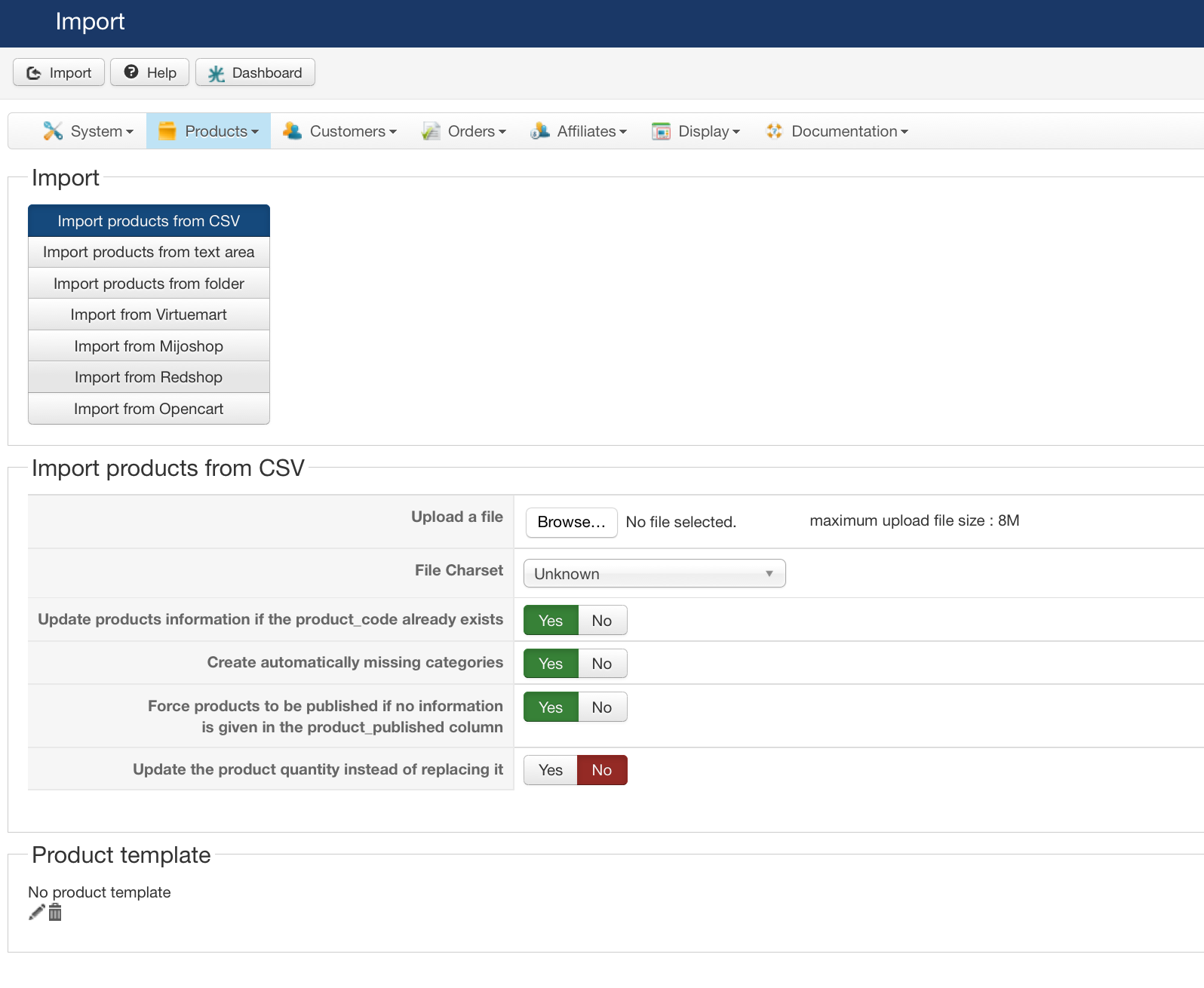Expand the Documentation menu
The height and width of the screenshot is (988, 1204).
pos(837,131)
